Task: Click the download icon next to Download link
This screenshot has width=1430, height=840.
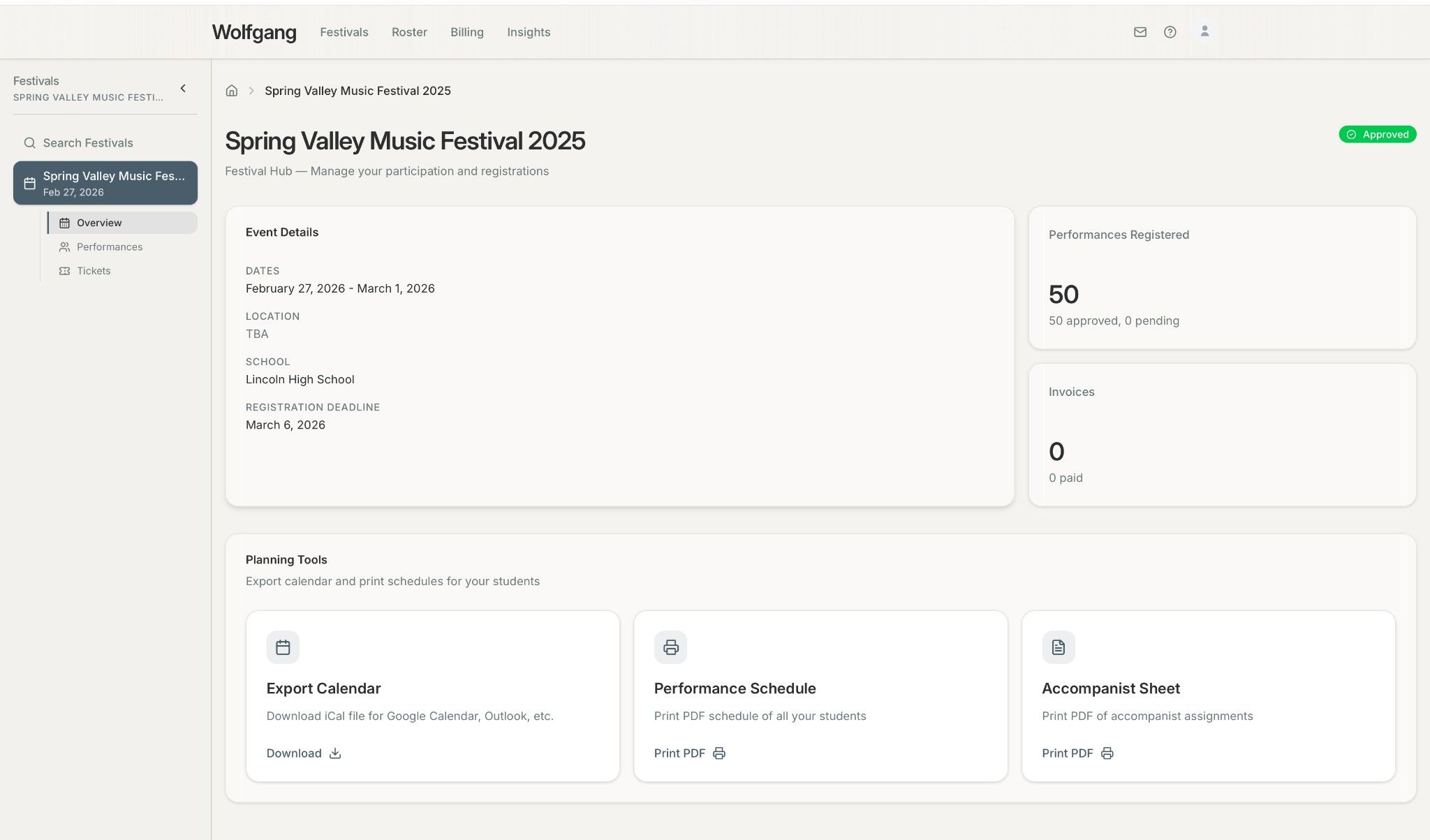Action: point(334,753)
